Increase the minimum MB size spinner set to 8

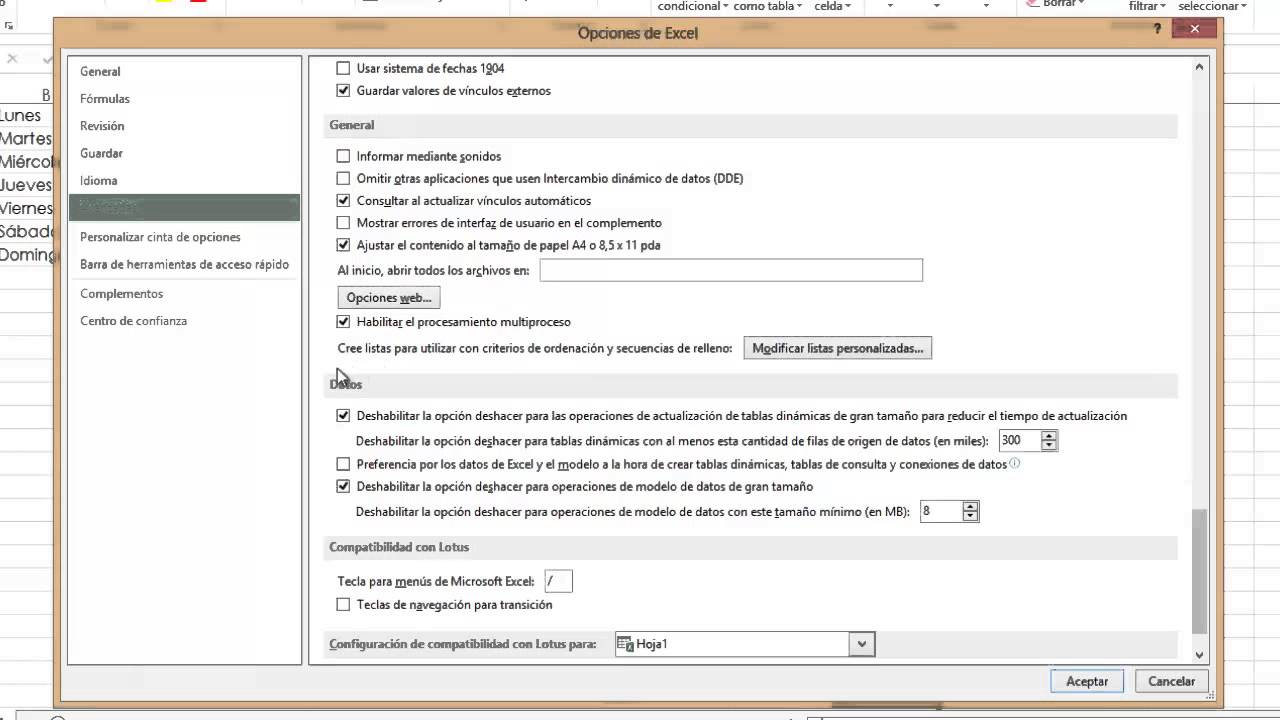[970, 507]
